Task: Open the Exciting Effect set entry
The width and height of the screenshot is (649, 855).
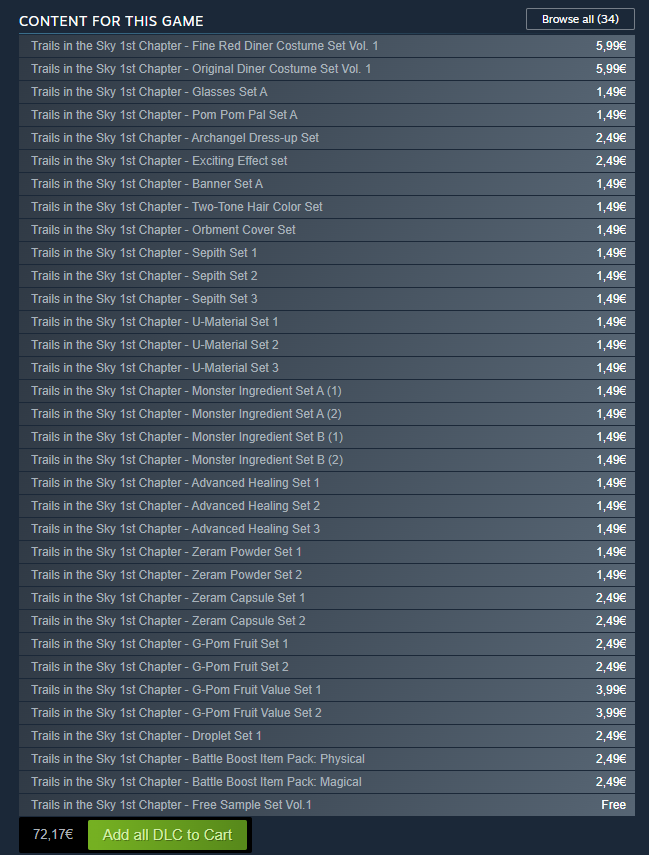Action: click(327, 161)
